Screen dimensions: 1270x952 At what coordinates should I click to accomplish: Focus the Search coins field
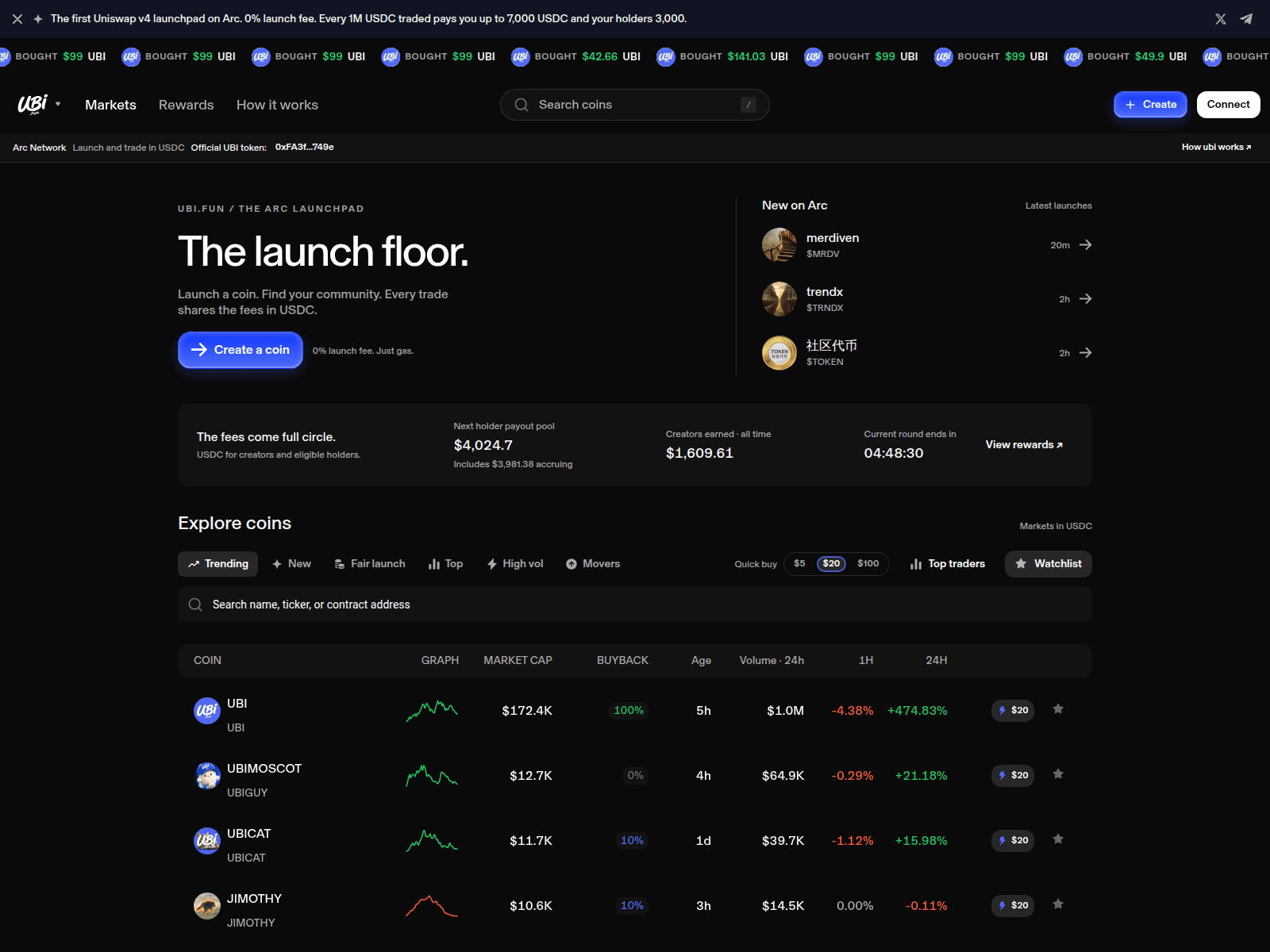[x=635, y=105]
